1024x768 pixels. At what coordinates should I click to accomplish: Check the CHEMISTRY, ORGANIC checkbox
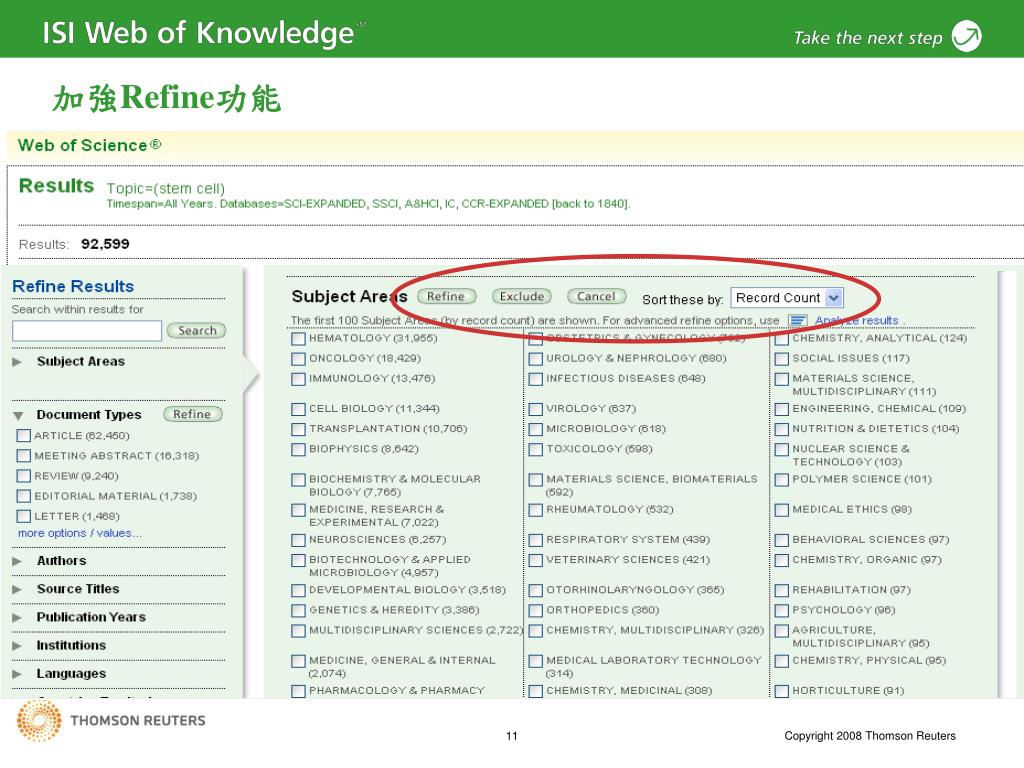coord(782,560)
